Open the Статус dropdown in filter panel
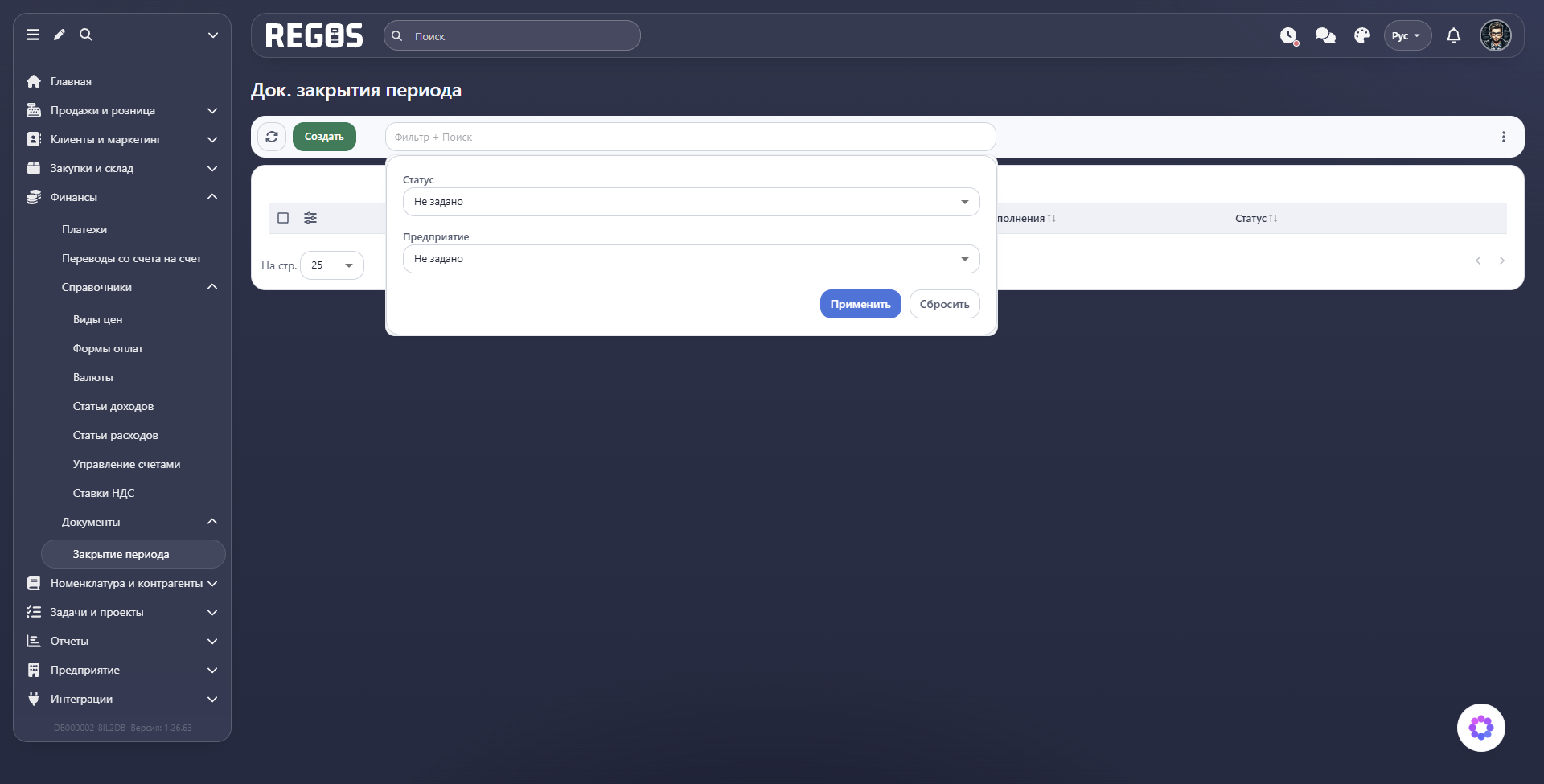This screenshot has height=784, width=1544. coord(691,202)
